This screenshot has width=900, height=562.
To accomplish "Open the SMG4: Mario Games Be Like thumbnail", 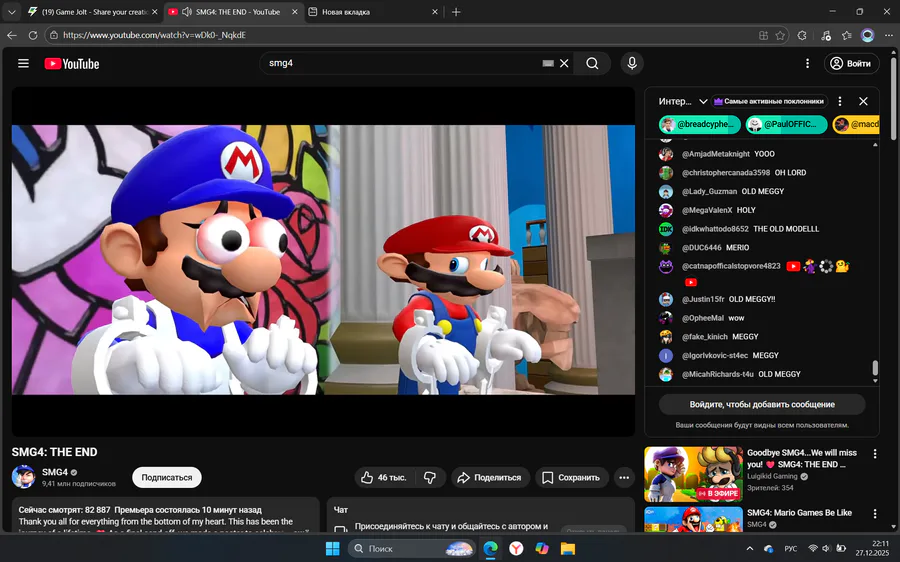I will 693,520.
